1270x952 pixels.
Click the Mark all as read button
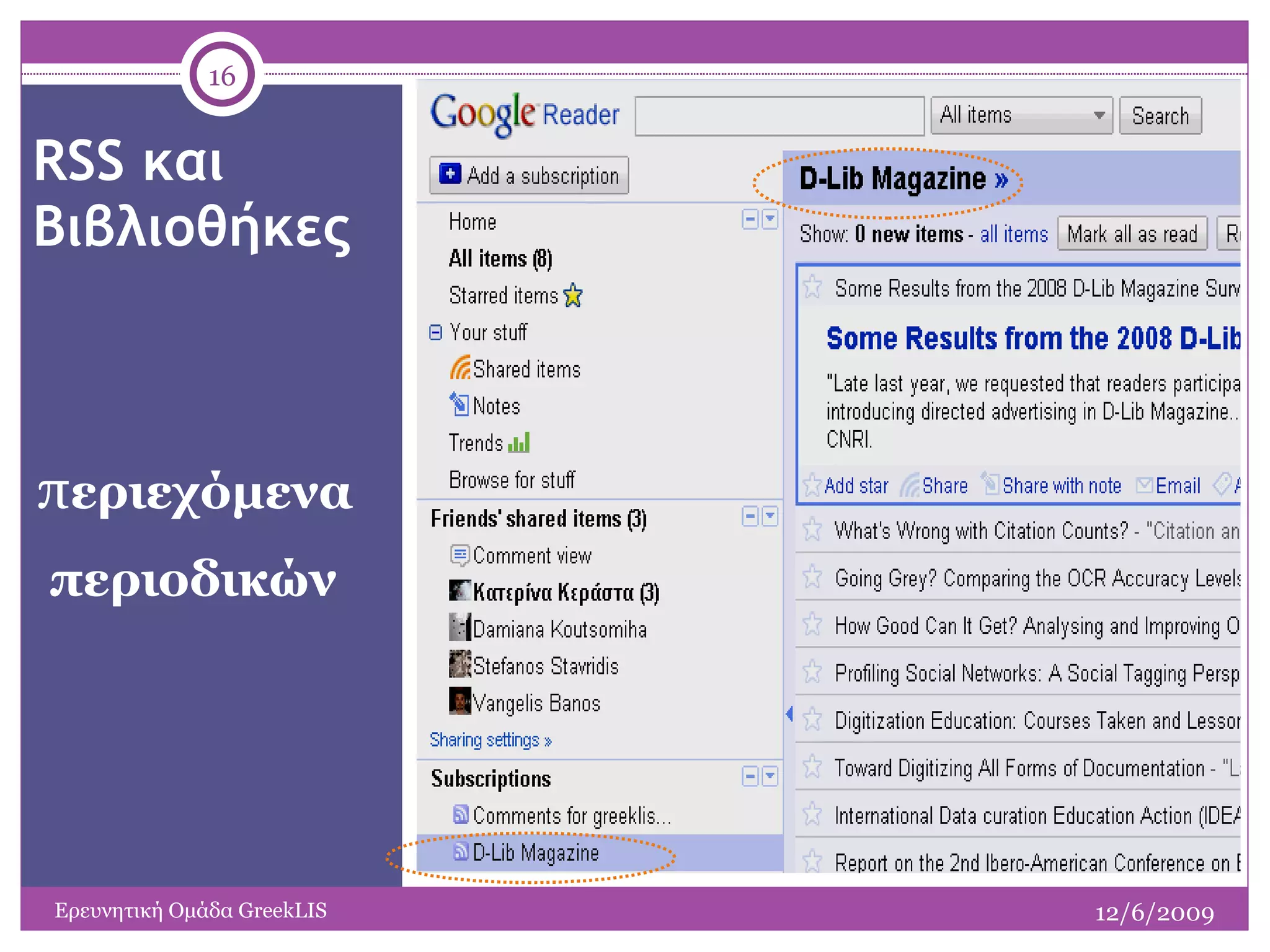point(1132,234)
